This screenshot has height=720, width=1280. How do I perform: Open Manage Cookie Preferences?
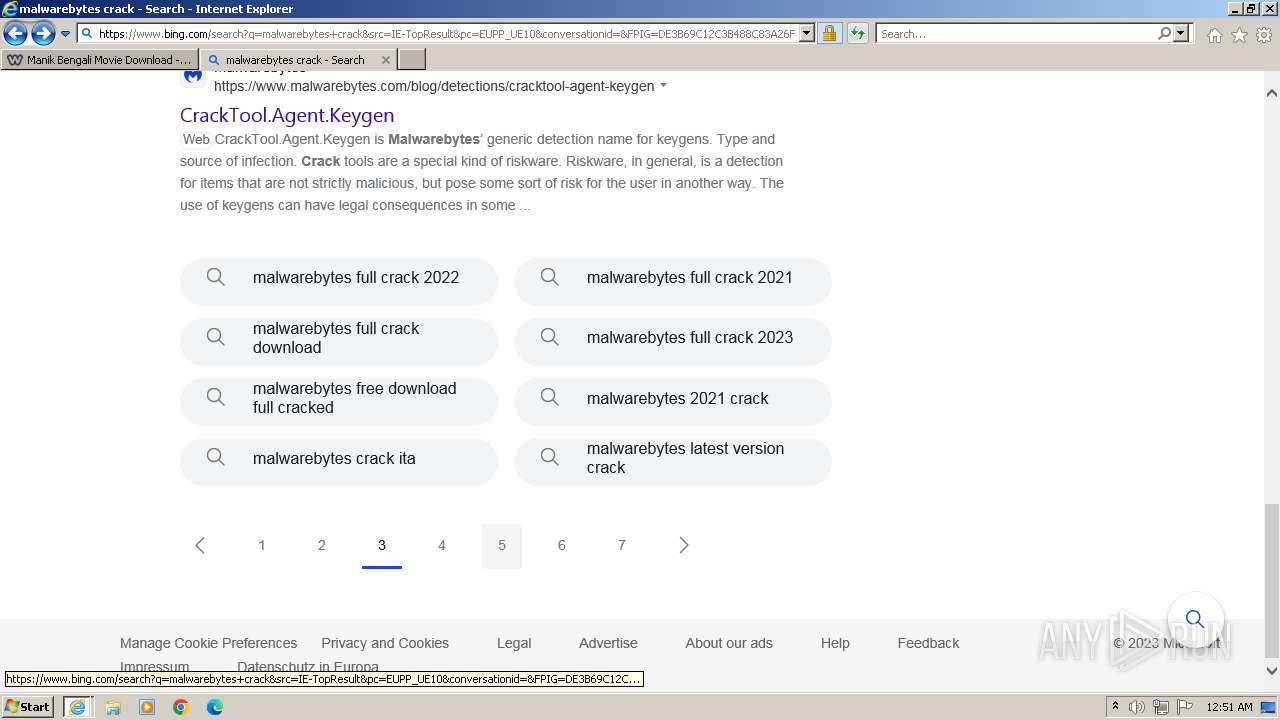pyautogui.click(x=208, y=643)
